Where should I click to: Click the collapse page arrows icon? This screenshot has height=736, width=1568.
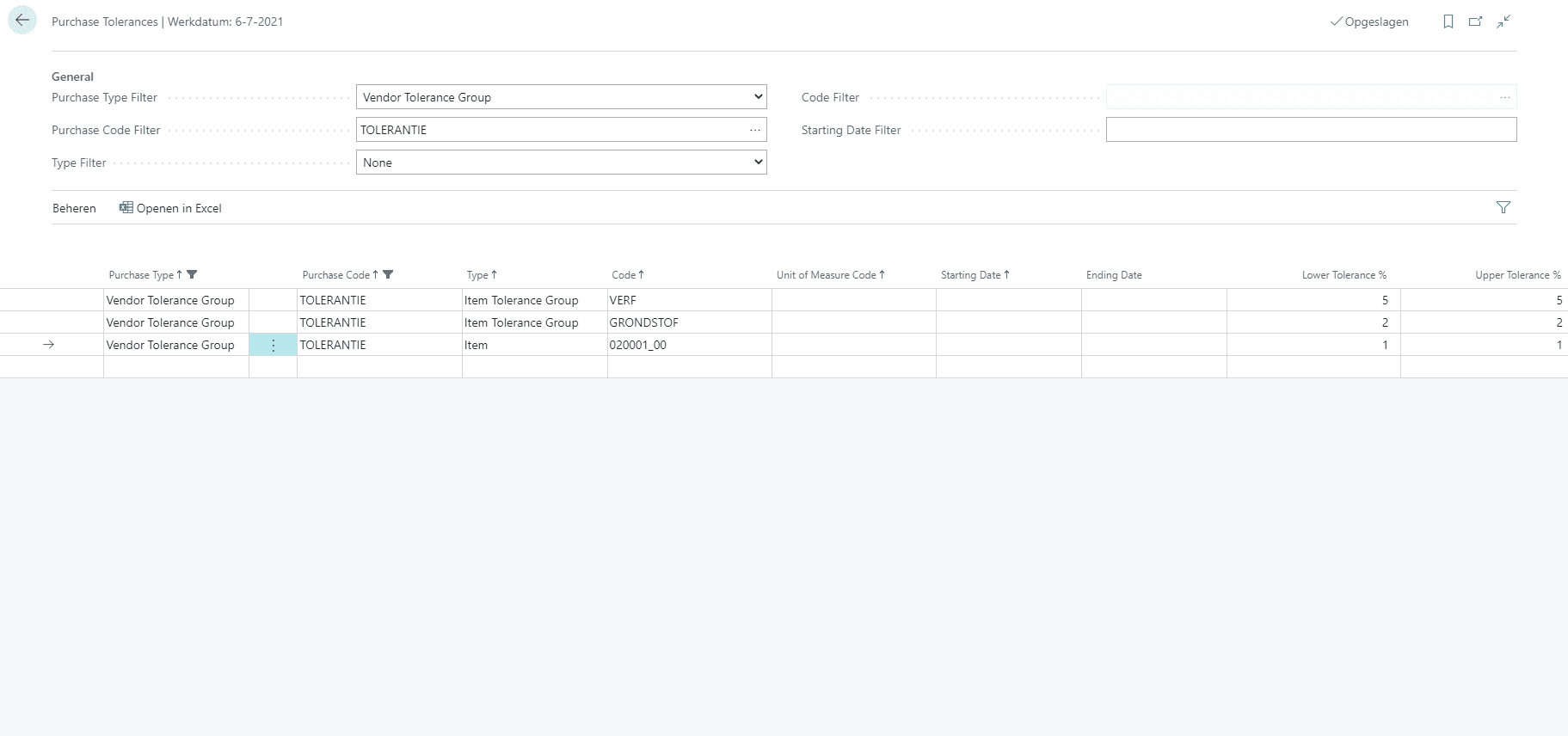pyautogui.click(x=1503, y=21)
